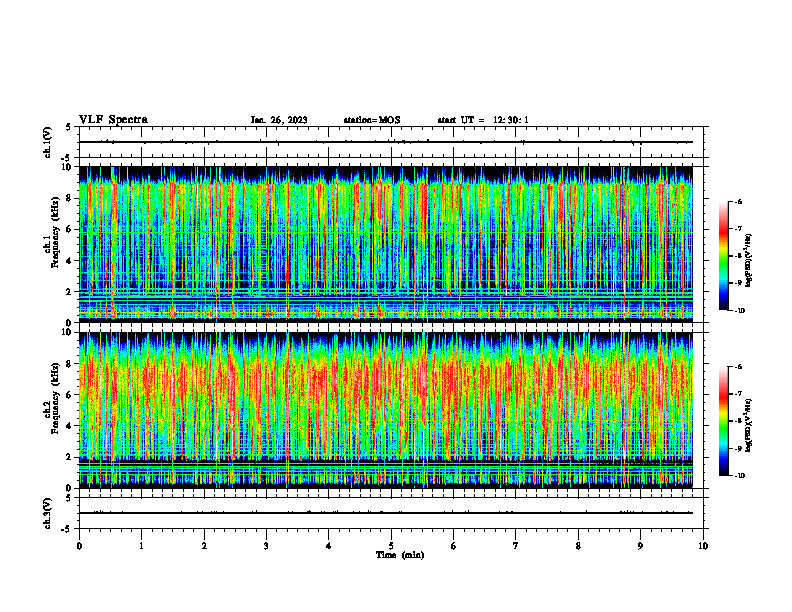This screenshot has width=792, height=612.
Task: Click the "start UT = 12:30: 1" label
Action: coord(483,120)
